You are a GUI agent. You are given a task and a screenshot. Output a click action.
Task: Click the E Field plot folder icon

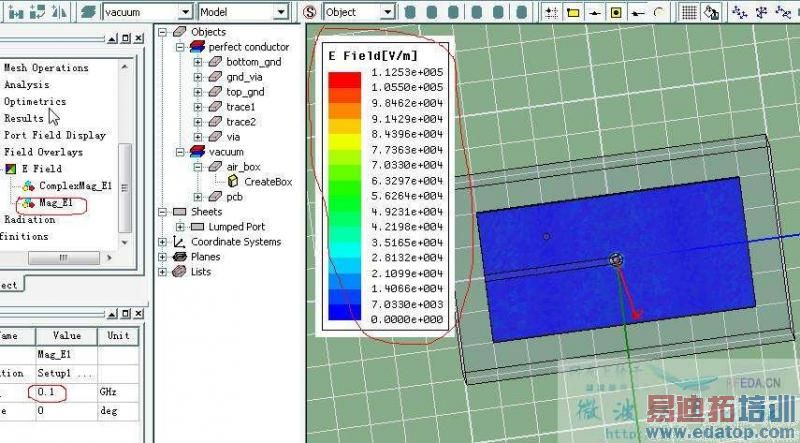click(10, 169)
